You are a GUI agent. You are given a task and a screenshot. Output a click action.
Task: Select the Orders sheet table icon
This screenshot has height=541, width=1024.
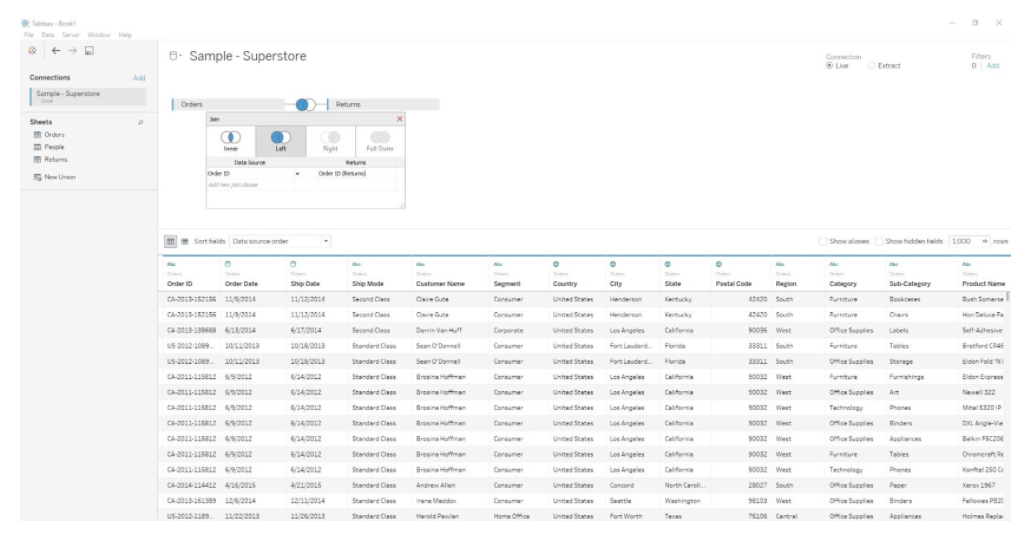tap(37, 135)
